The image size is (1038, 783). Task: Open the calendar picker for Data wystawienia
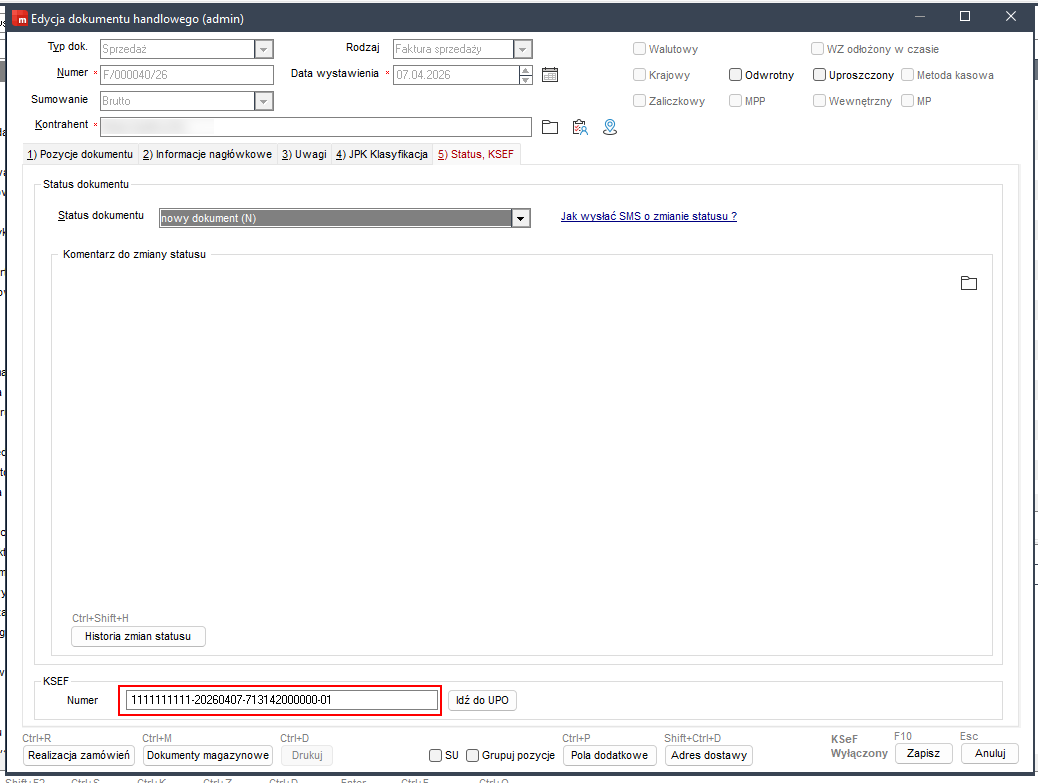click(x=549, y=74)
